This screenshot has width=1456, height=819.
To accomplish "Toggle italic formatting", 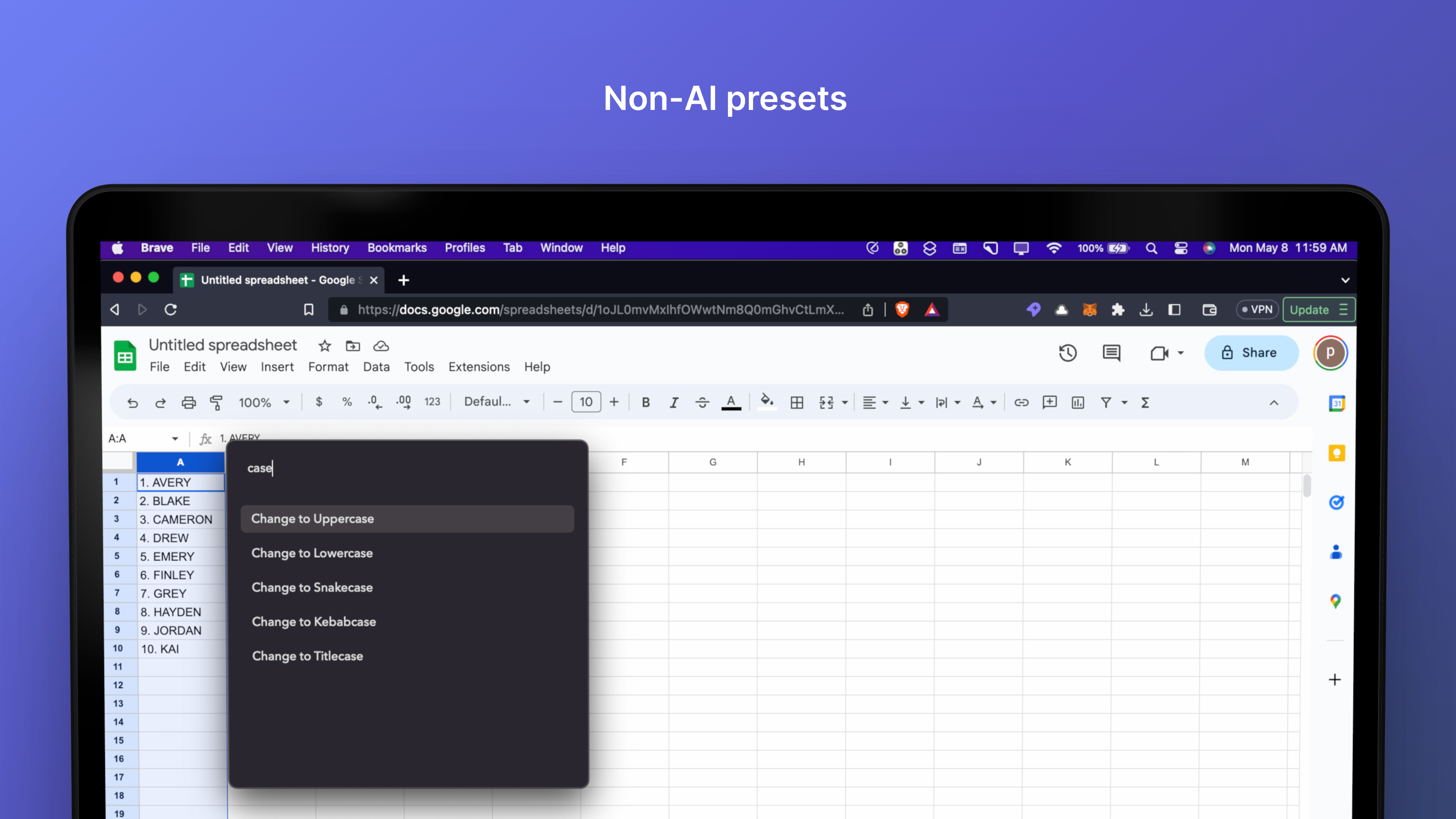I will click(x=674, y=402).
